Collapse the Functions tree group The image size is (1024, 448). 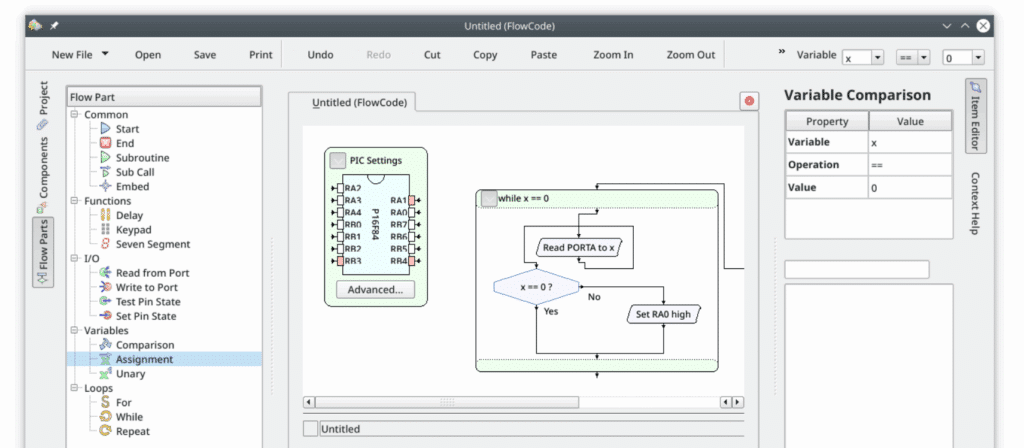click(75, 201)
